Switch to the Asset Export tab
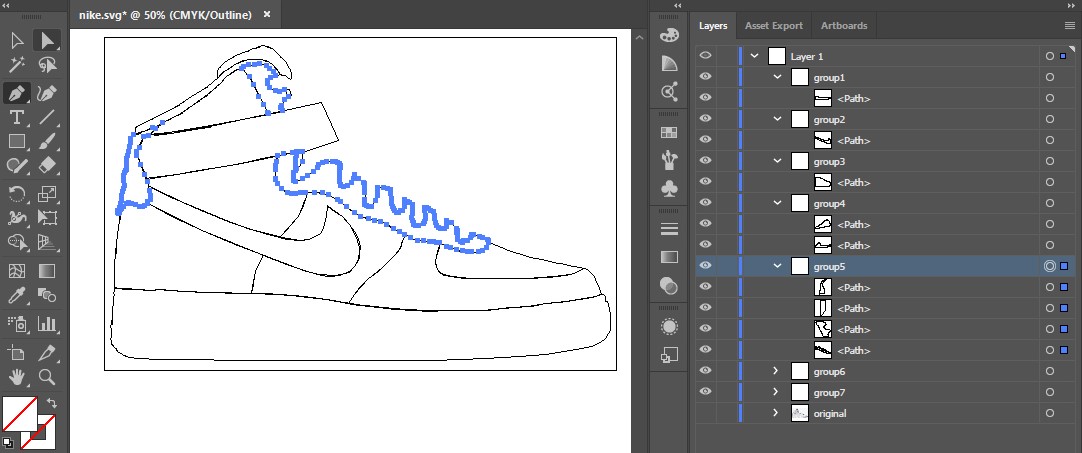This screenshot has width=1082, height=453. [x=774, y=26]
